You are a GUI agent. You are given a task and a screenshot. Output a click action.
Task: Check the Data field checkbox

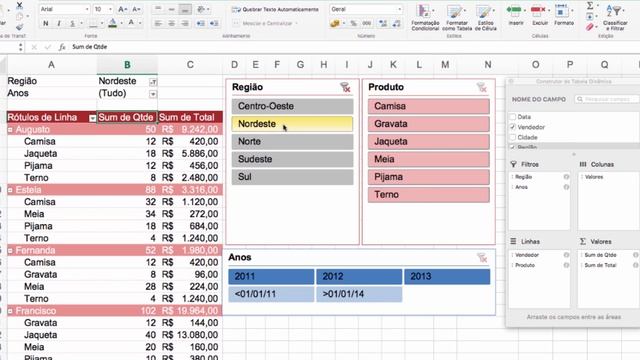513,117
